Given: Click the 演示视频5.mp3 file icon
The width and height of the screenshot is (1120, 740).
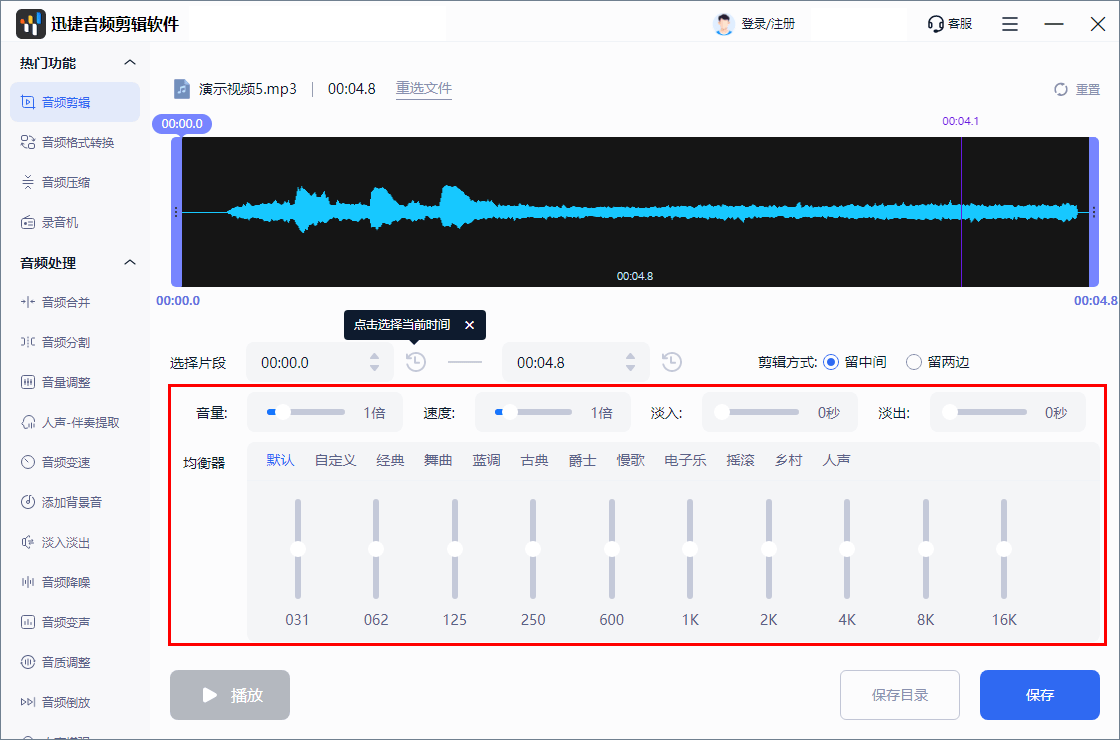Looking at the screenshot, I should click(182, 89).
